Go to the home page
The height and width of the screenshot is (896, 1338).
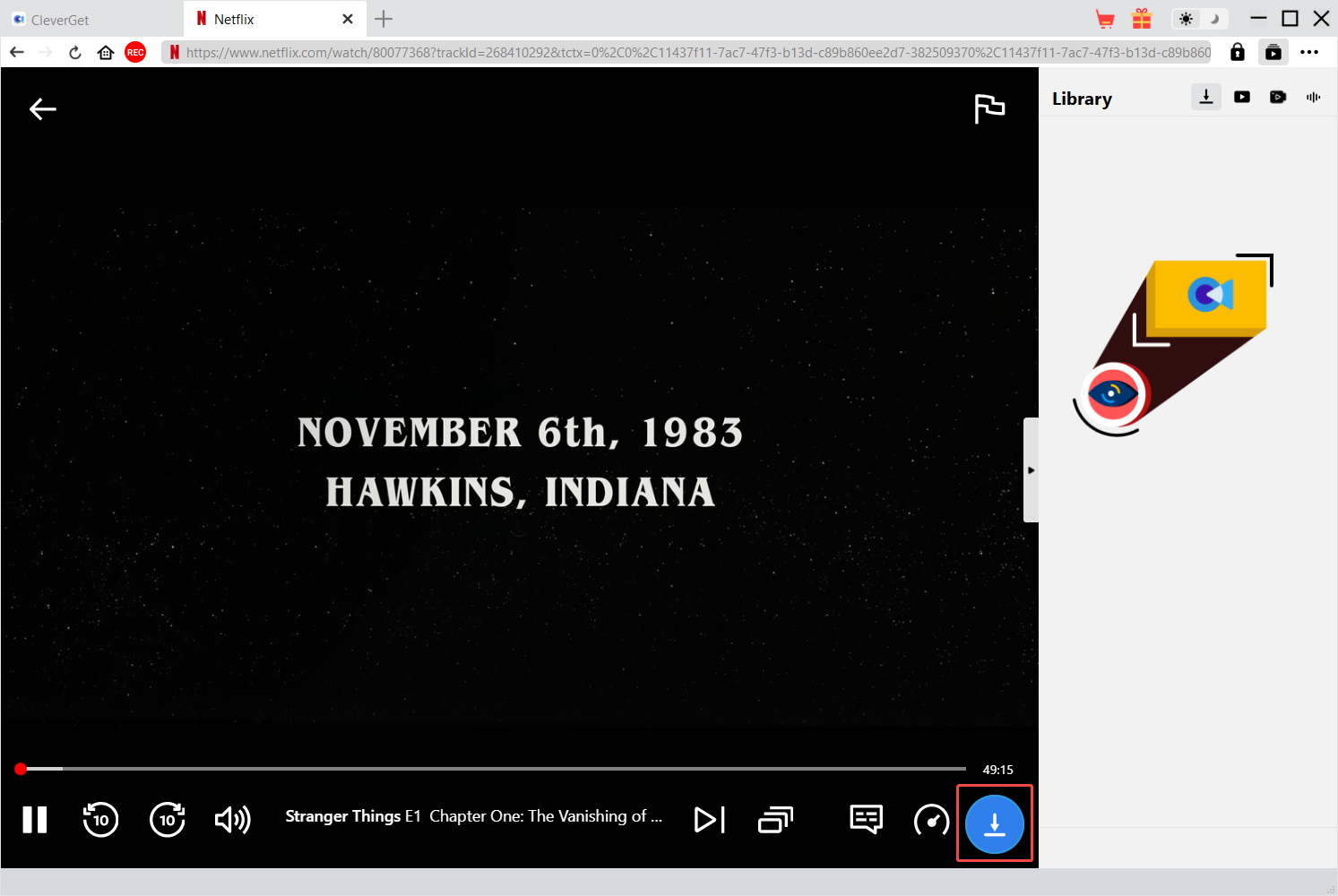click(106, 52)
